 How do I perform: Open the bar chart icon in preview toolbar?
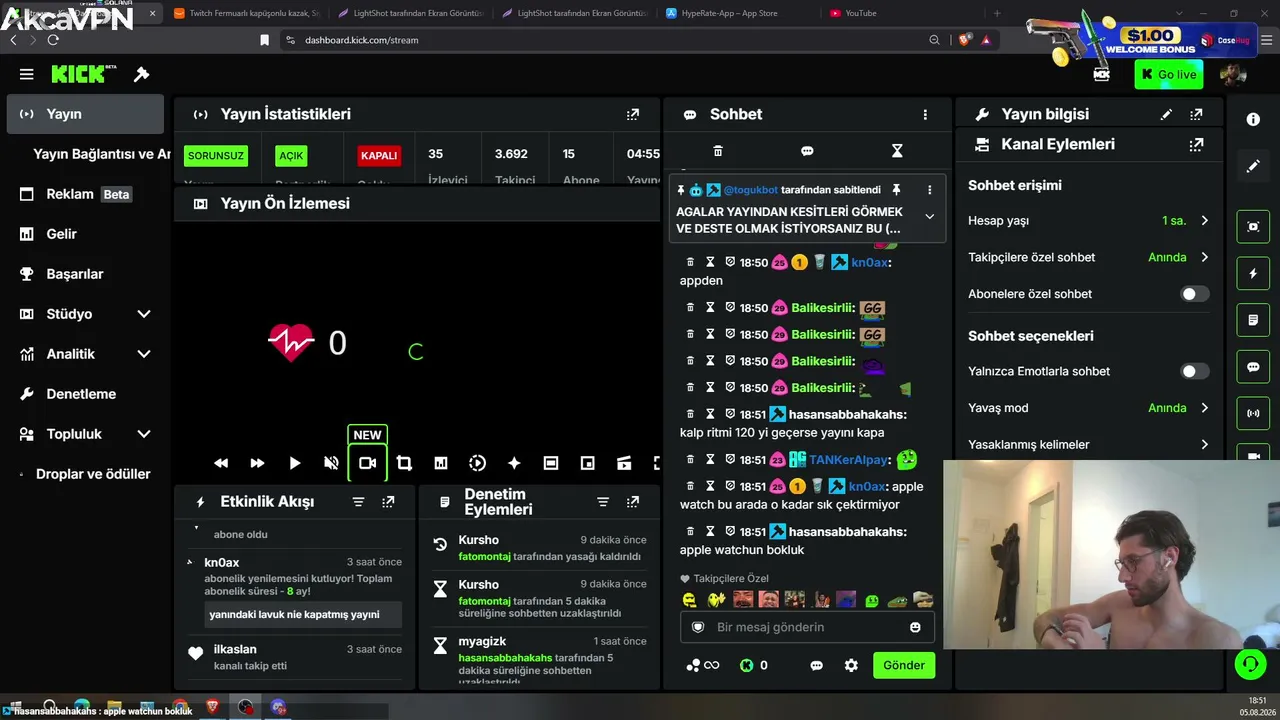click(440, 463)
